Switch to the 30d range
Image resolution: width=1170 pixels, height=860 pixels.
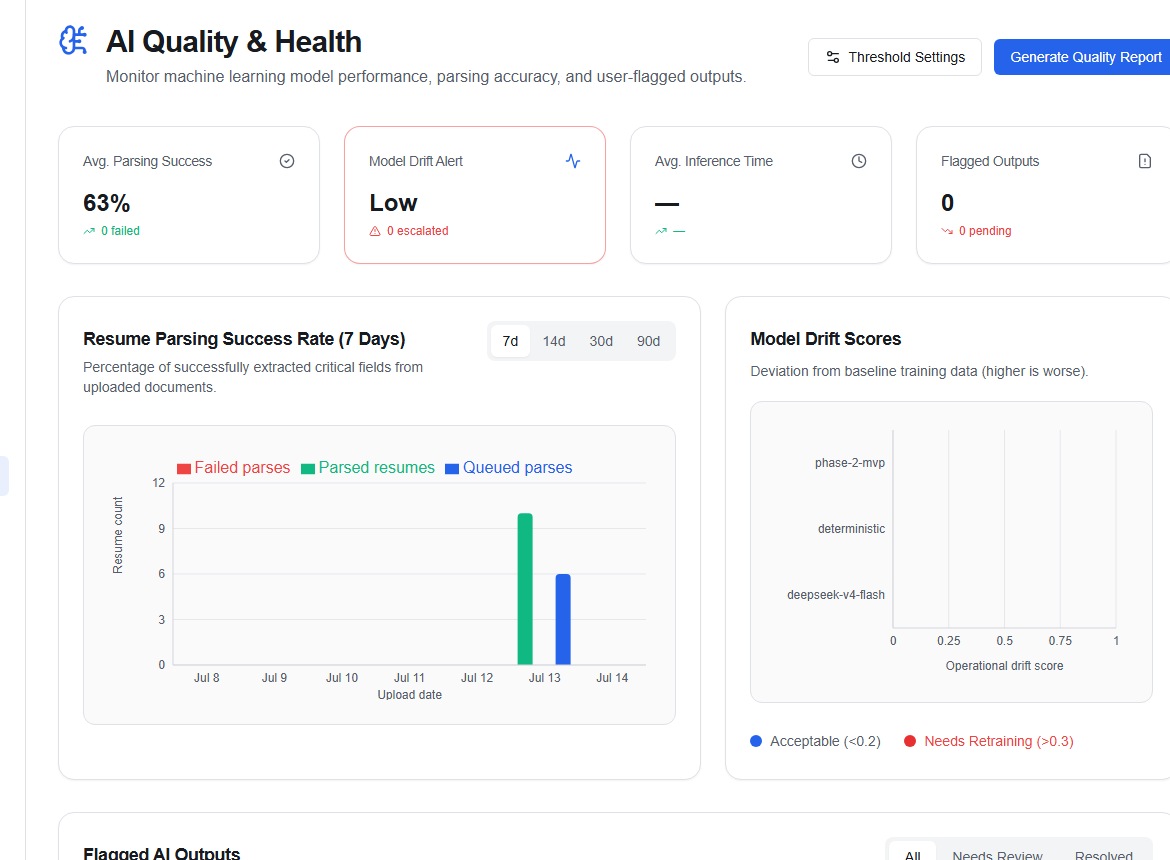(601, 341)
